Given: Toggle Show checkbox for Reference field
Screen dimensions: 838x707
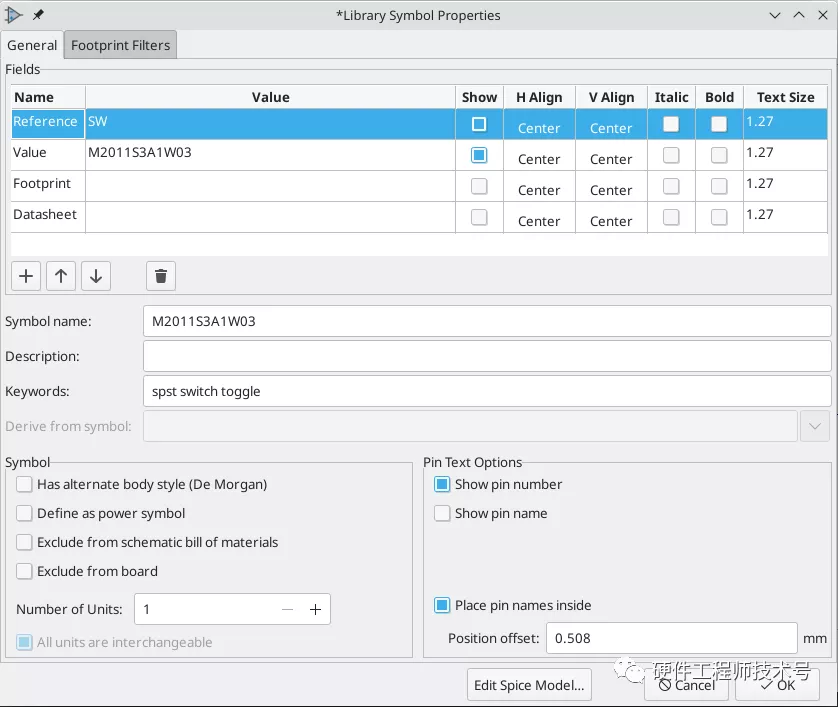Looking at the screenshot, I should 479,124.
